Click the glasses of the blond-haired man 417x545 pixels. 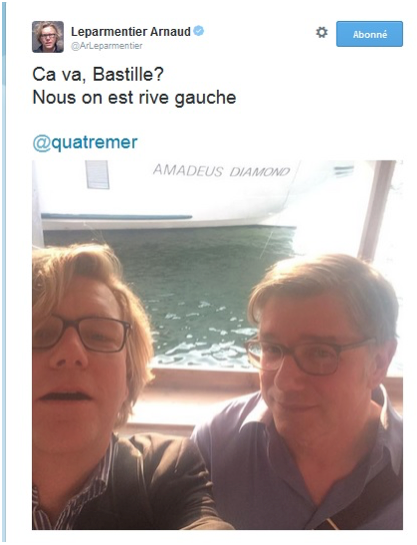tap(82, 334)
